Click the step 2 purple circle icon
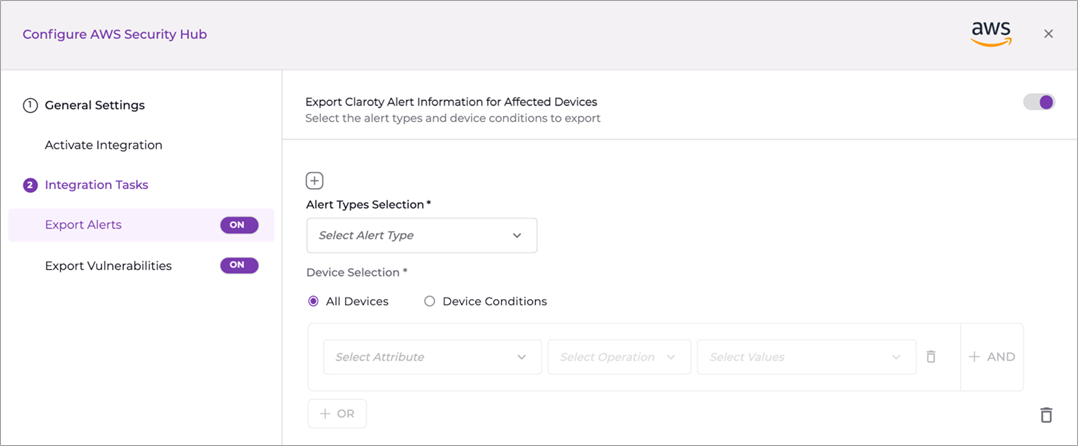Screen dimensions: 1078x446 pos(30,185)
